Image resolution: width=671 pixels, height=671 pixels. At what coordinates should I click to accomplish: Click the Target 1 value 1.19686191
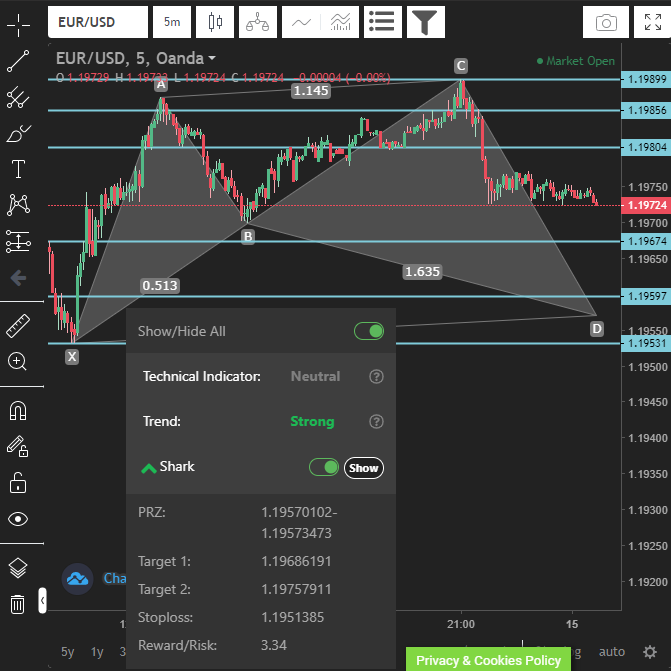click(296, 561)
